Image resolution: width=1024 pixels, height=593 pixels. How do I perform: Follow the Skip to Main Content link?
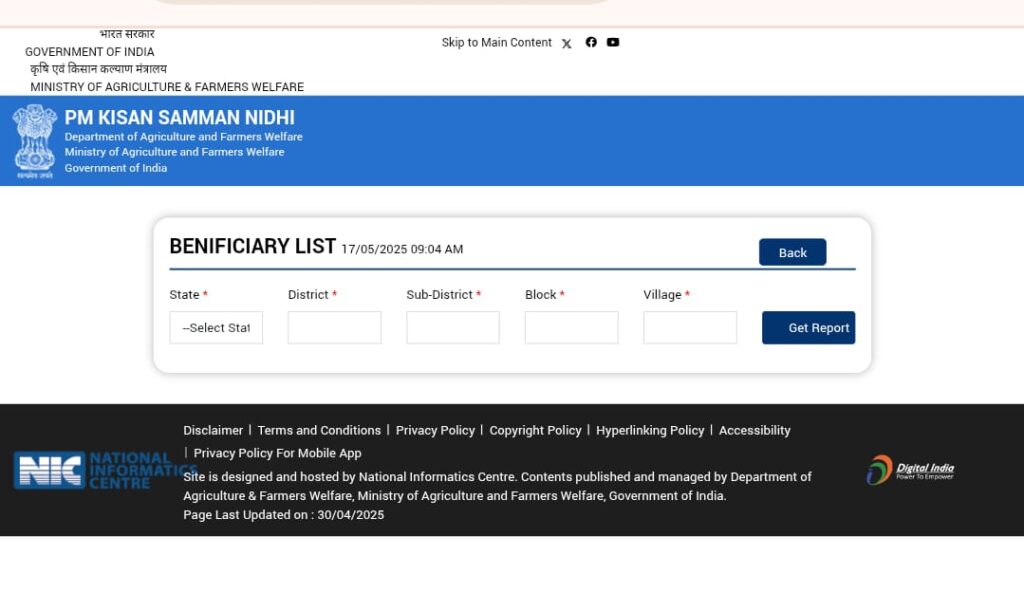click(x=496, y=42)
